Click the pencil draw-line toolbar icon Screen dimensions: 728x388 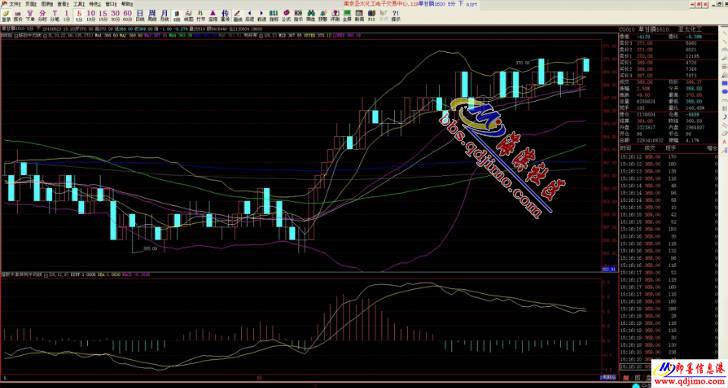click(x=237, y=16)
